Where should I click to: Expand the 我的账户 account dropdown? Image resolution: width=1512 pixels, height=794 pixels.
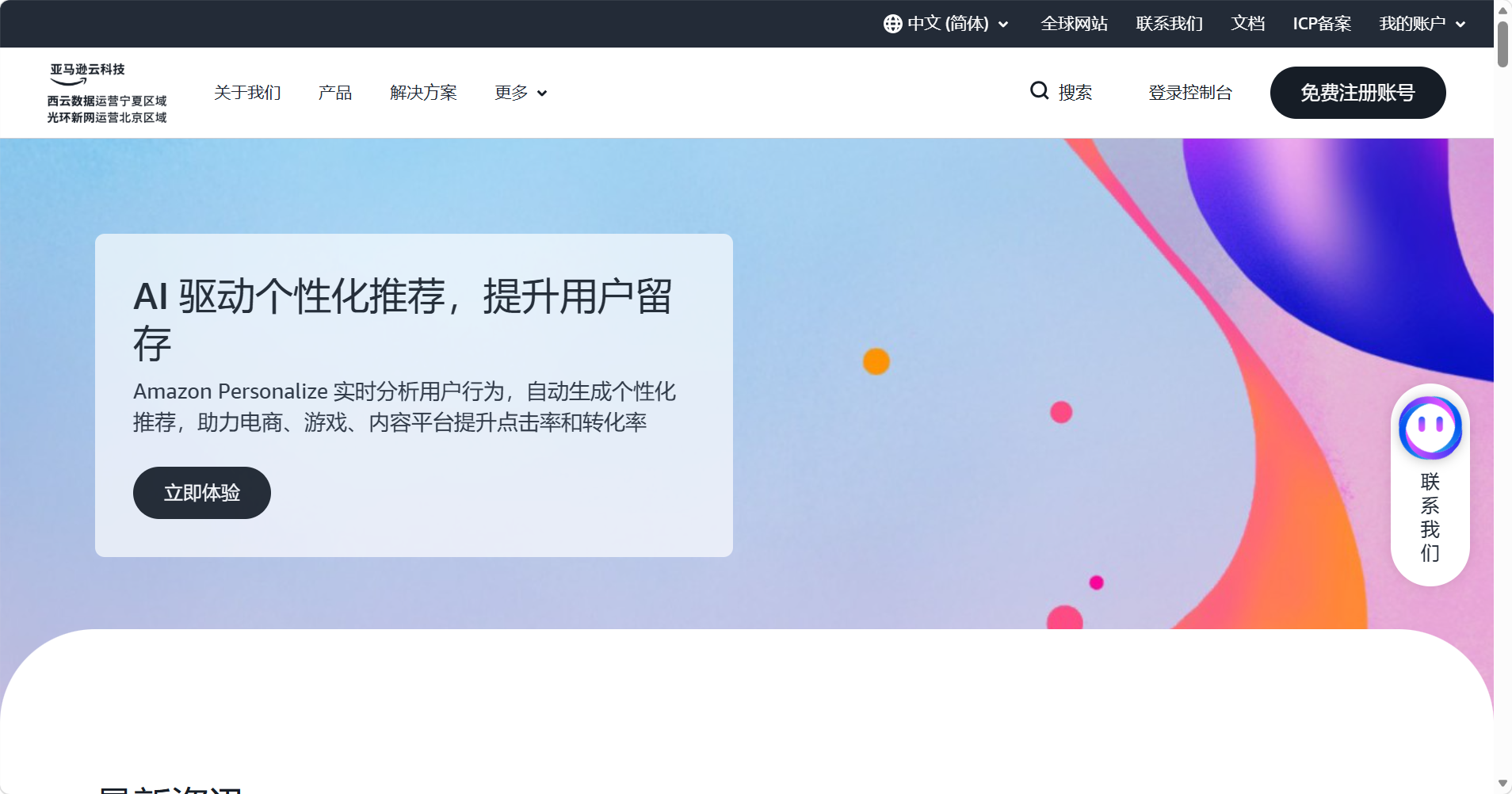point(1422,24)
